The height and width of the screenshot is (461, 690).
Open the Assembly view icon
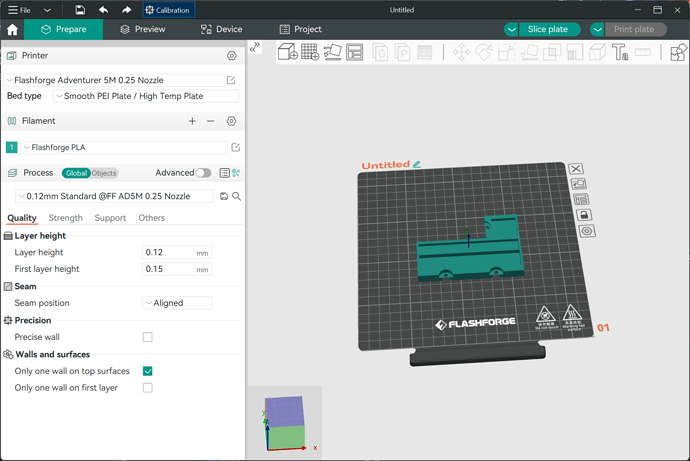(678, 52)
